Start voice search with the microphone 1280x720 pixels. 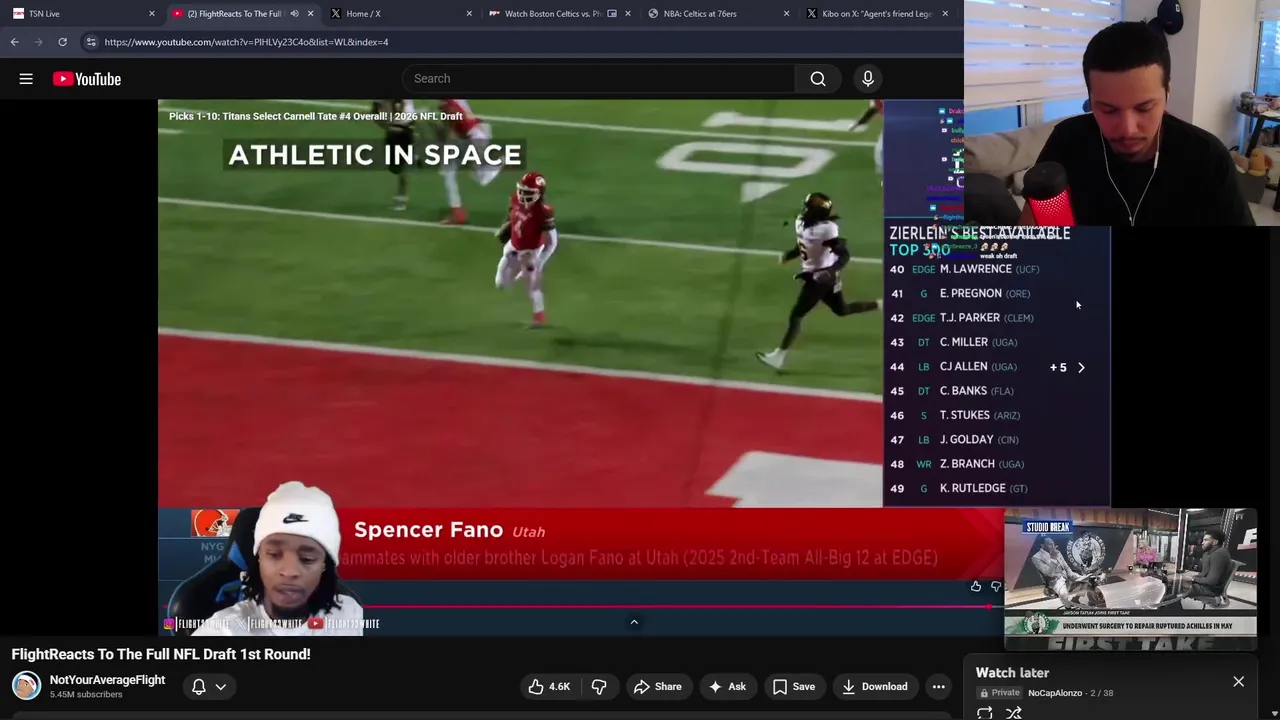(x=868, y=79)
